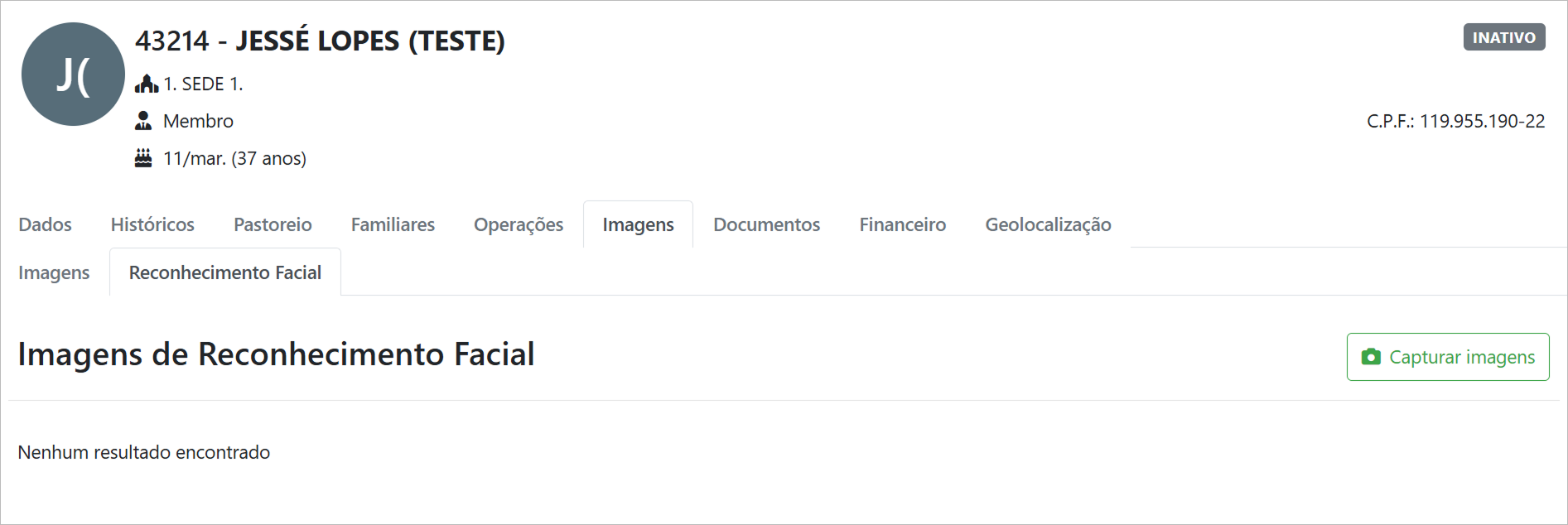Select the Imagens sub-tab in second row
The height and width of the screenshot is (525, 1568).
pos(54,272)
